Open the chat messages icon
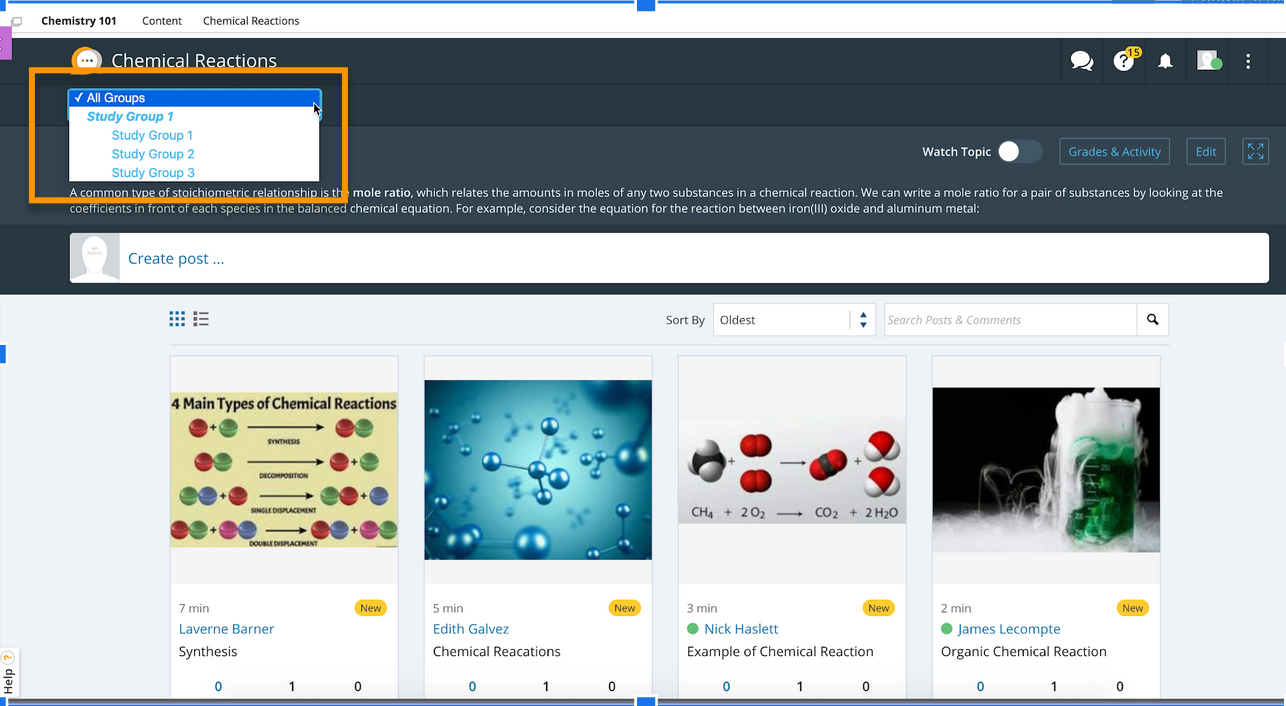Image resolution: width=1286 pixels, height=706 pixels. [1081, 61]
